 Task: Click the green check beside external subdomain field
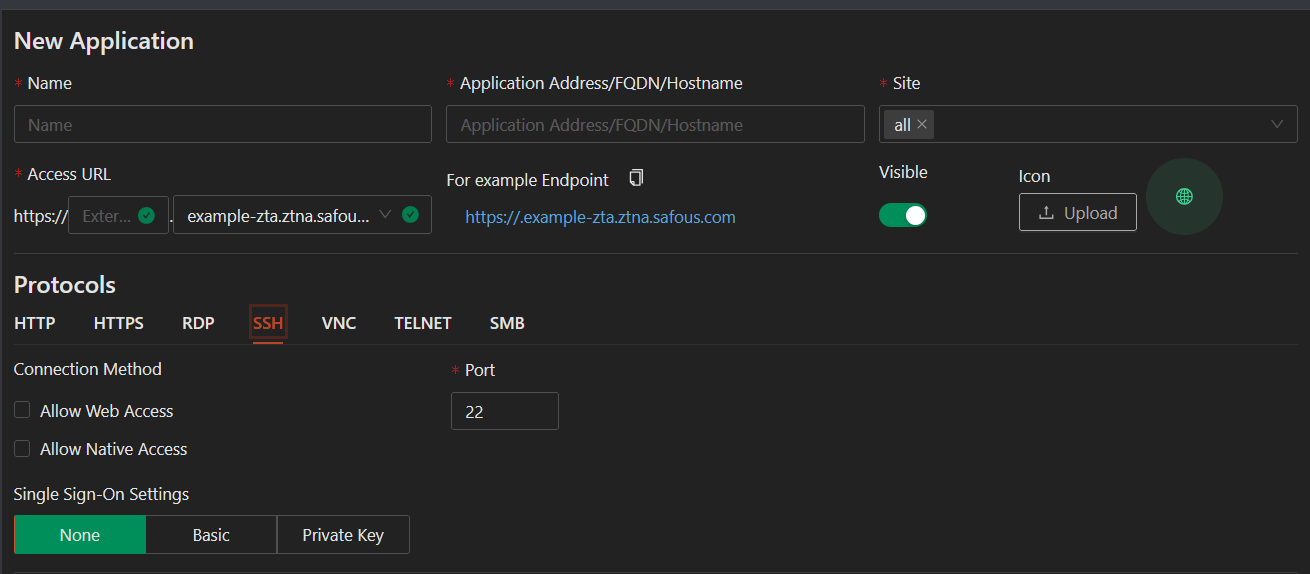tap(147, 215)
